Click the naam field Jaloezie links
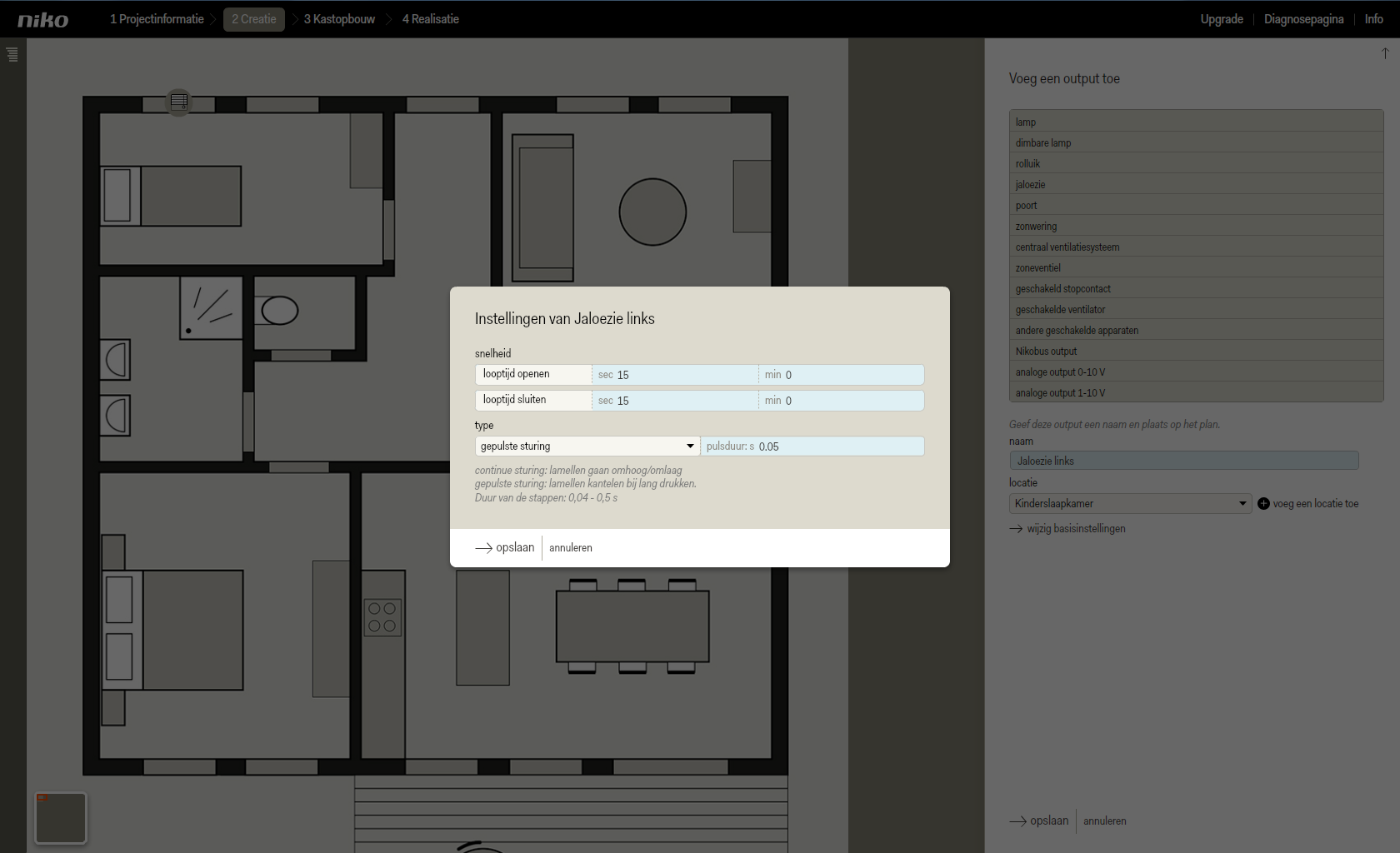This screenshot has height=853, width=1400. [x=1183, y=461]
